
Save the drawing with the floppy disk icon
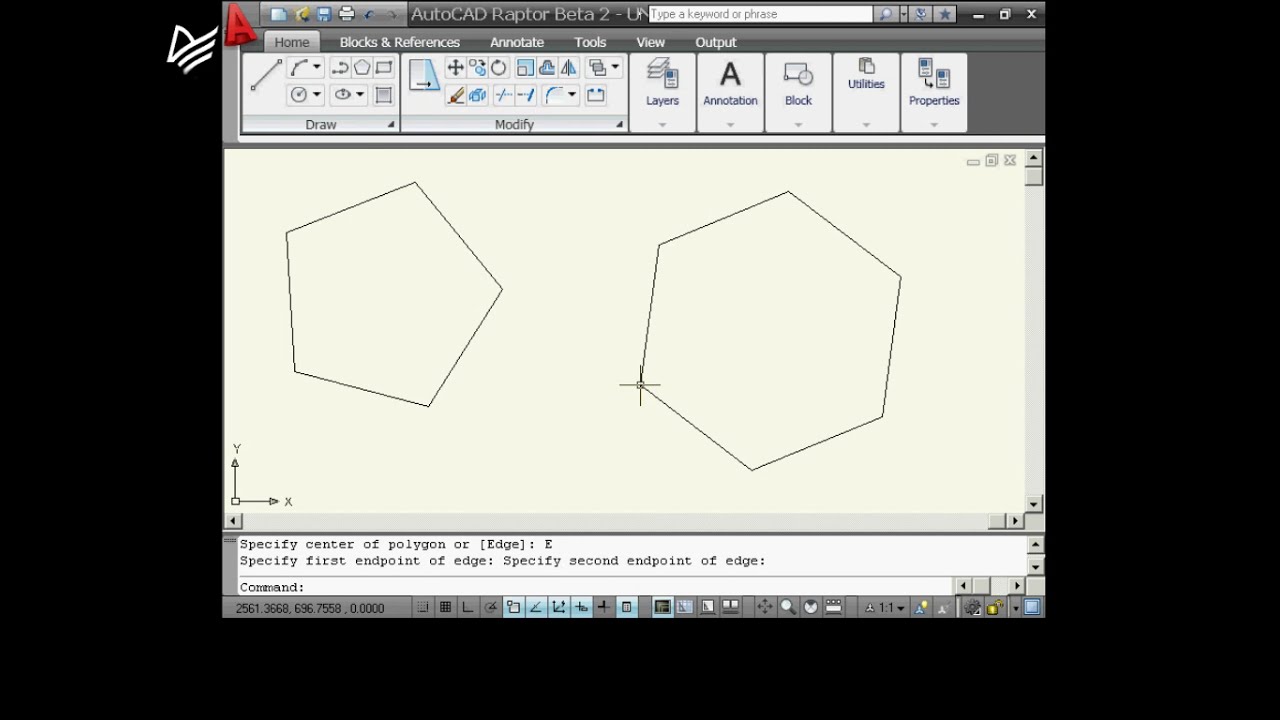(x=324, y=14)
